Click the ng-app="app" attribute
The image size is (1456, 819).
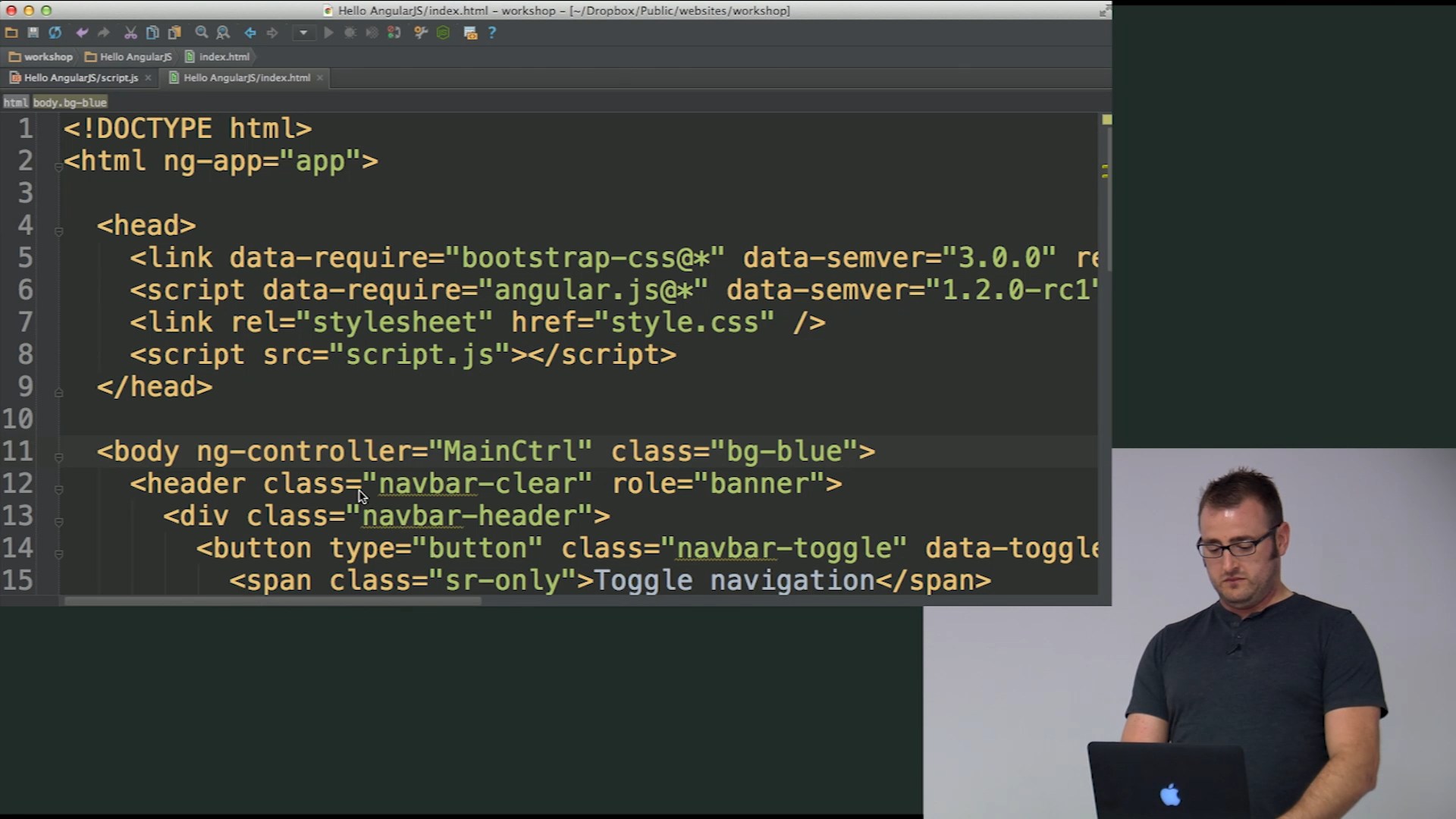tap(262, 162)
